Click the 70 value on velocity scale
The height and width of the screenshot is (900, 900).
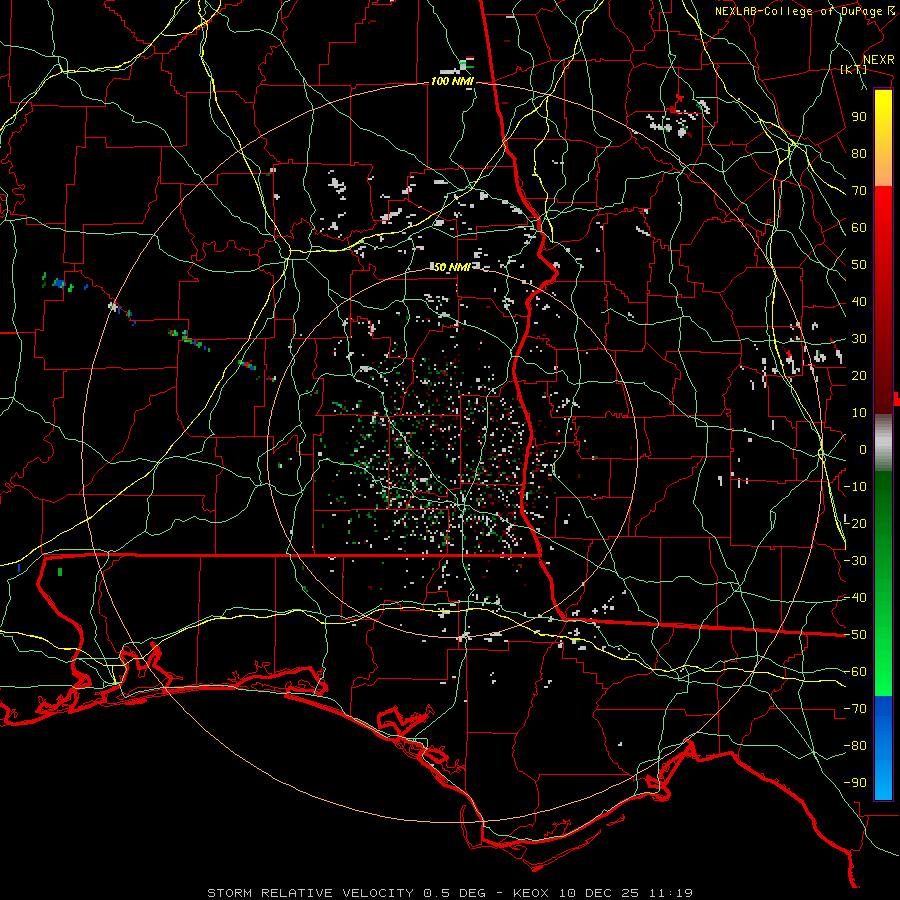[859, 191]
